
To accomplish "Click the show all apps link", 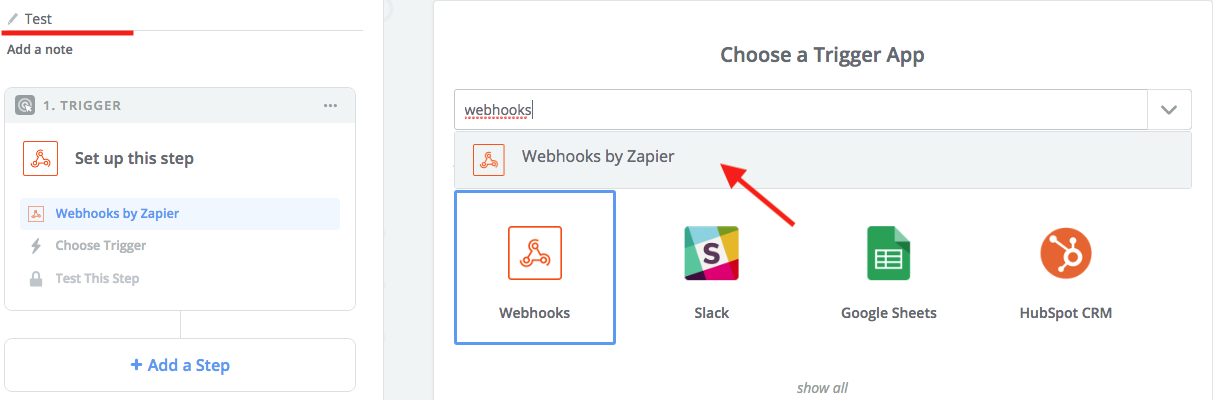I will [822, 388].
